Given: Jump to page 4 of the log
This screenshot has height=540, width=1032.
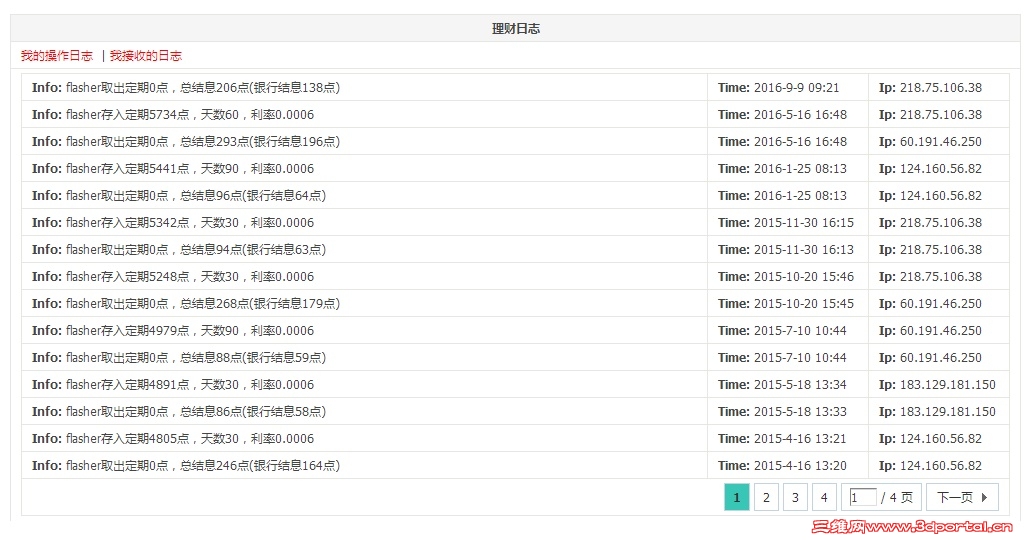Looking at the screenshot, I should [x=824, y=497].
